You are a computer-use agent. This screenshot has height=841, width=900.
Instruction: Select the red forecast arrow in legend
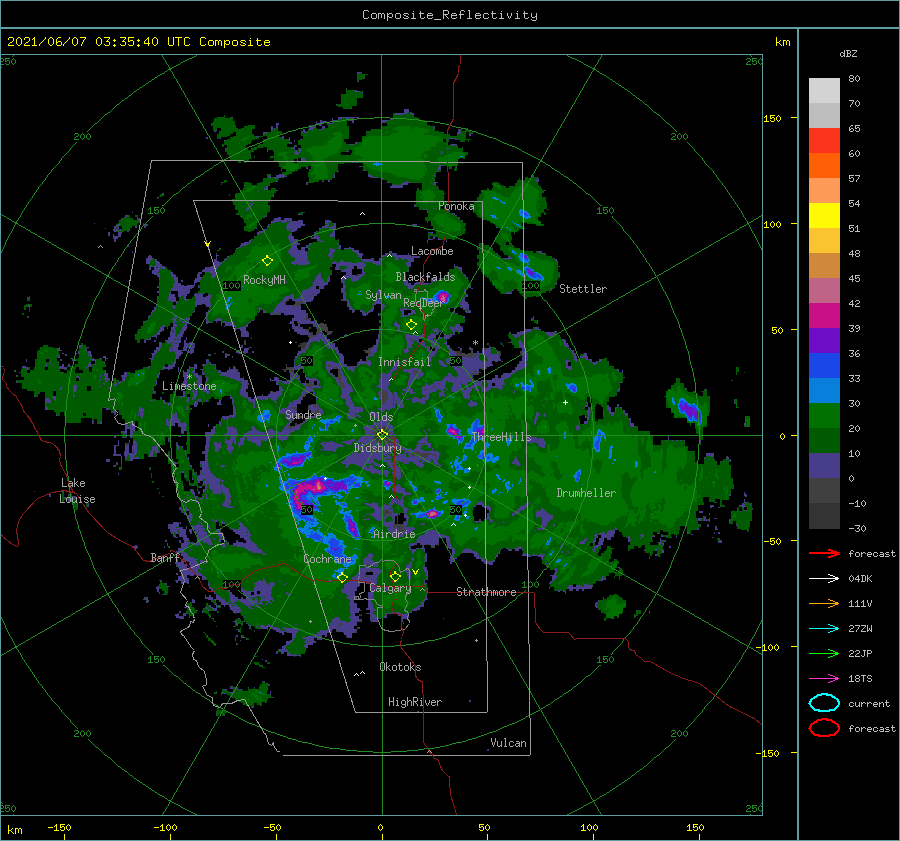(824, 553)
